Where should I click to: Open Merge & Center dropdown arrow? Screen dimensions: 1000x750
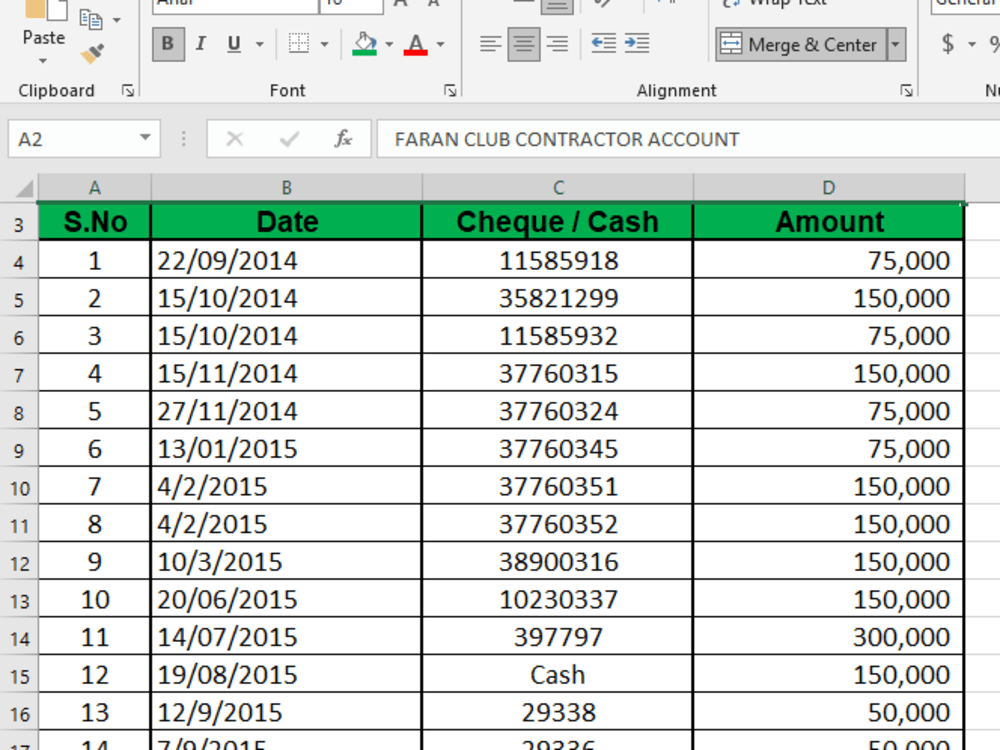[x=896, y=45]
